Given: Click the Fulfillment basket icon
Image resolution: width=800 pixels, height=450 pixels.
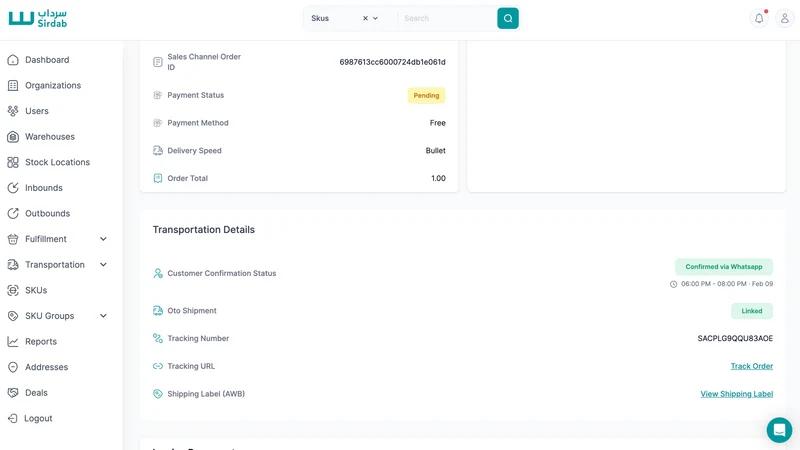Looking at the screenshot, I should [x=13, y=239].
